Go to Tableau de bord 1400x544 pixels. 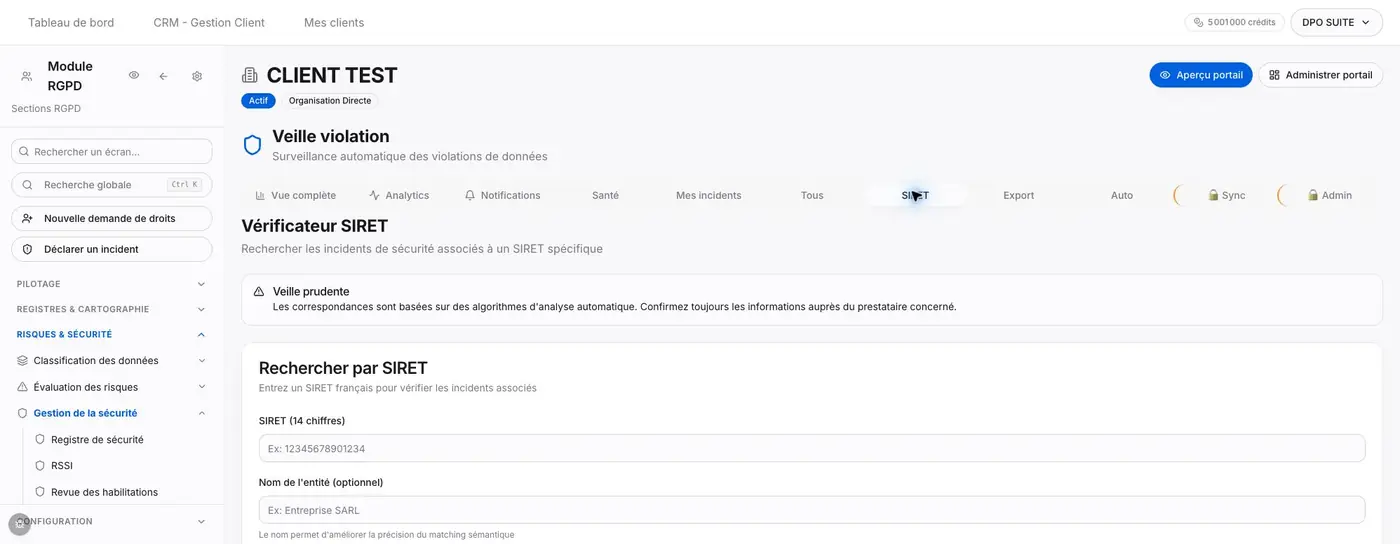tap(71, 22)
